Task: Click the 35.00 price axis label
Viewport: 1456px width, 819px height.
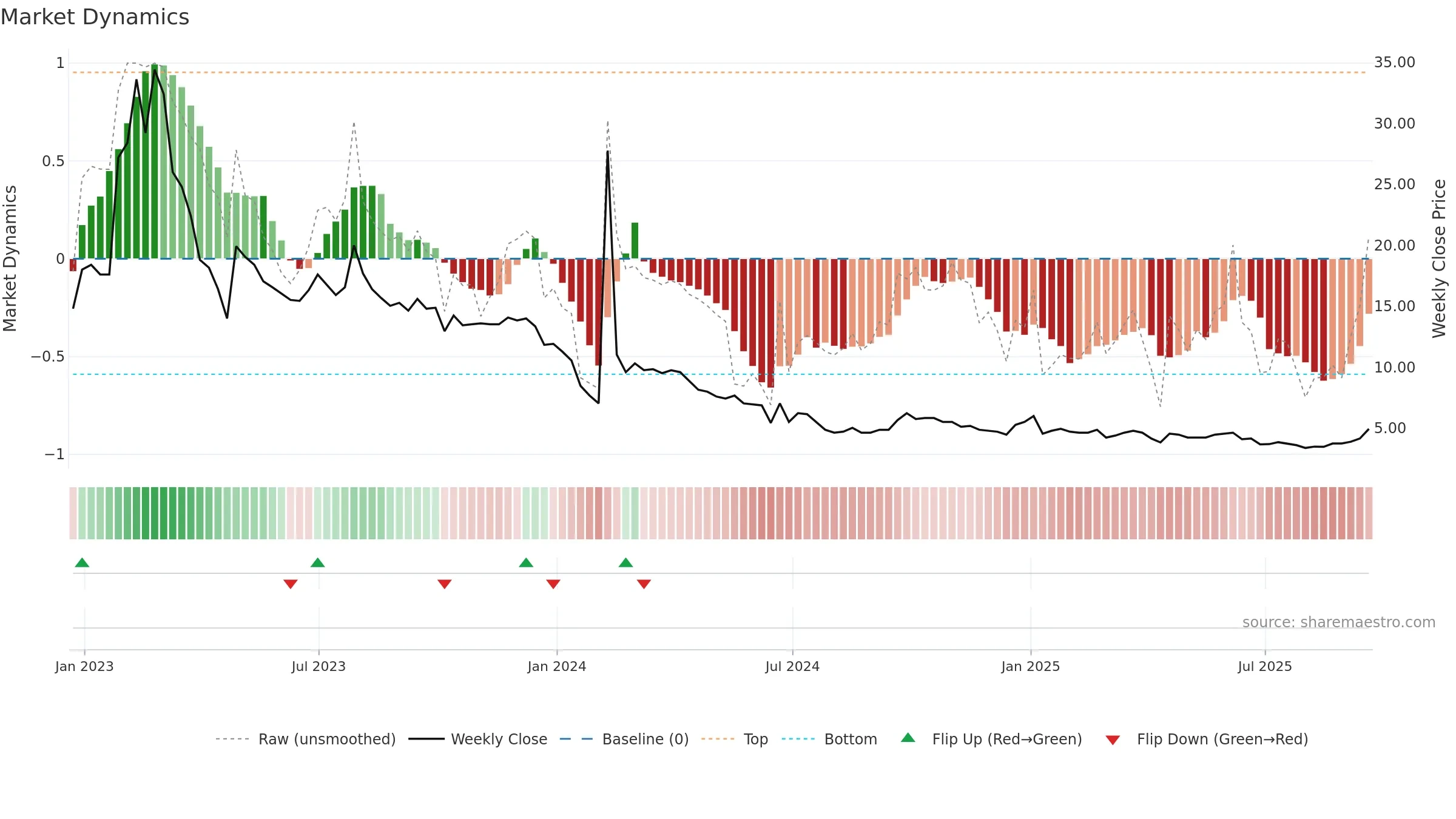Action: pyautogui.click(x=1394, y=62)
